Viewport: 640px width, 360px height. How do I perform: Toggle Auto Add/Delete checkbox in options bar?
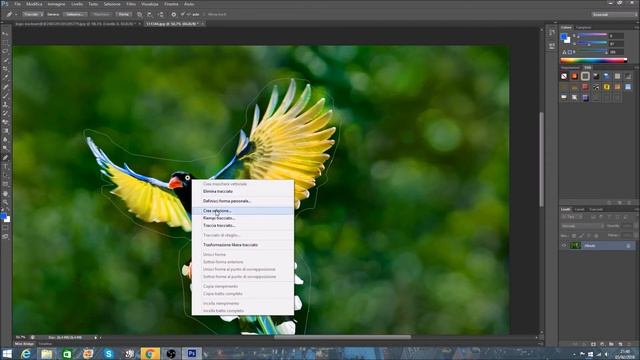[x=184, y=14]
